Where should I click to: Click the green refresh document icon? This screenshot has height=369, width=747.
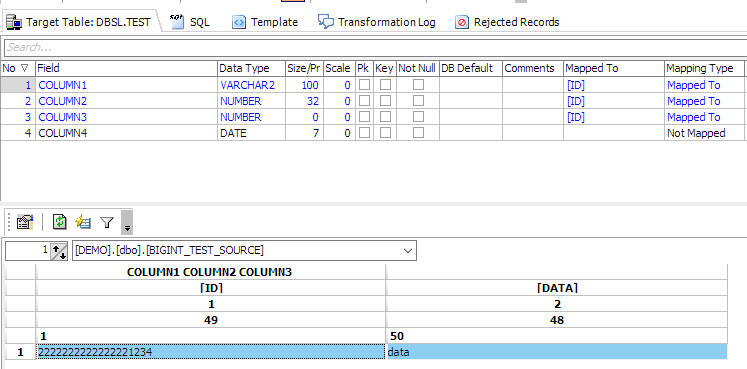click(60, 222)
